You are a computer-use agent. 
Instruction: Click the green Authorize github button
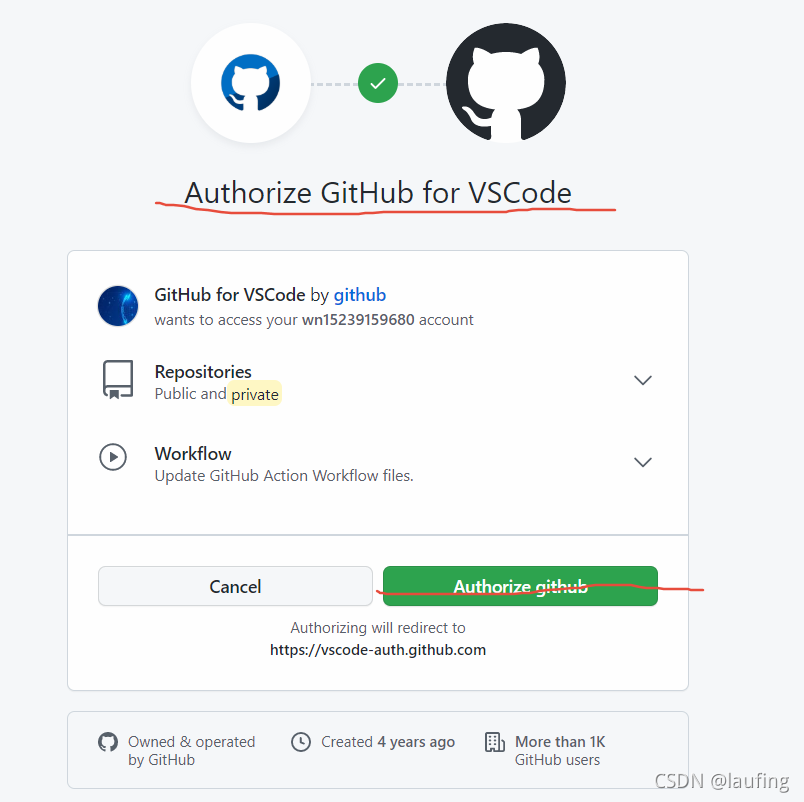click(520, 586)
